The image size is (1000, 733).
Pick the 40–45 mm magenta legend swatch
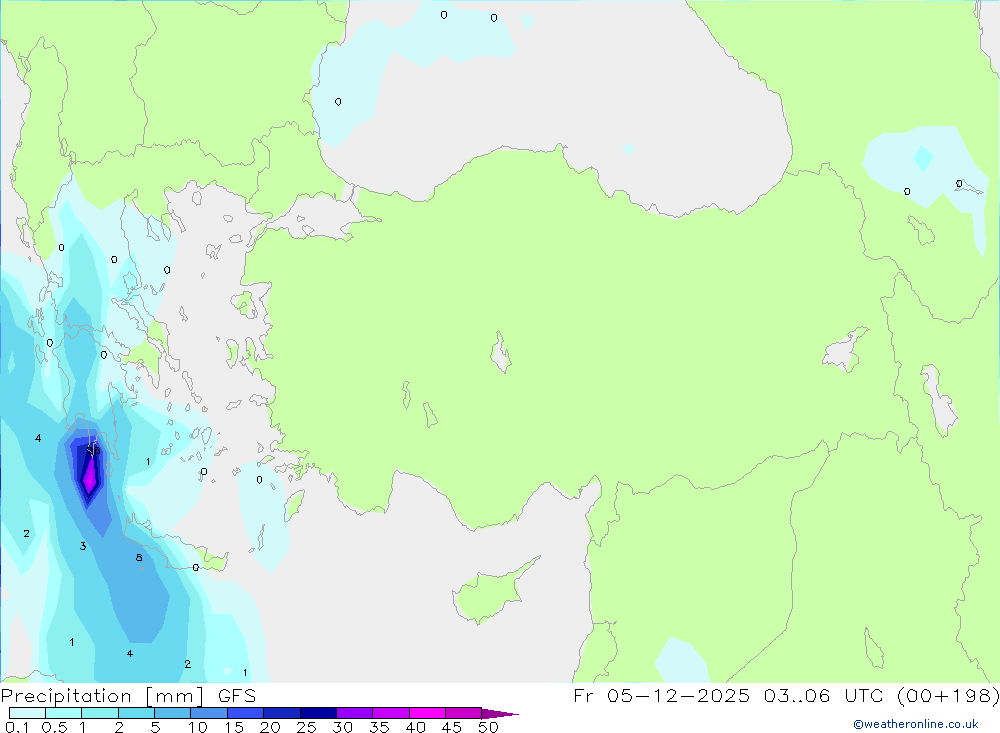pyautogui.click(x=427, y=713)
